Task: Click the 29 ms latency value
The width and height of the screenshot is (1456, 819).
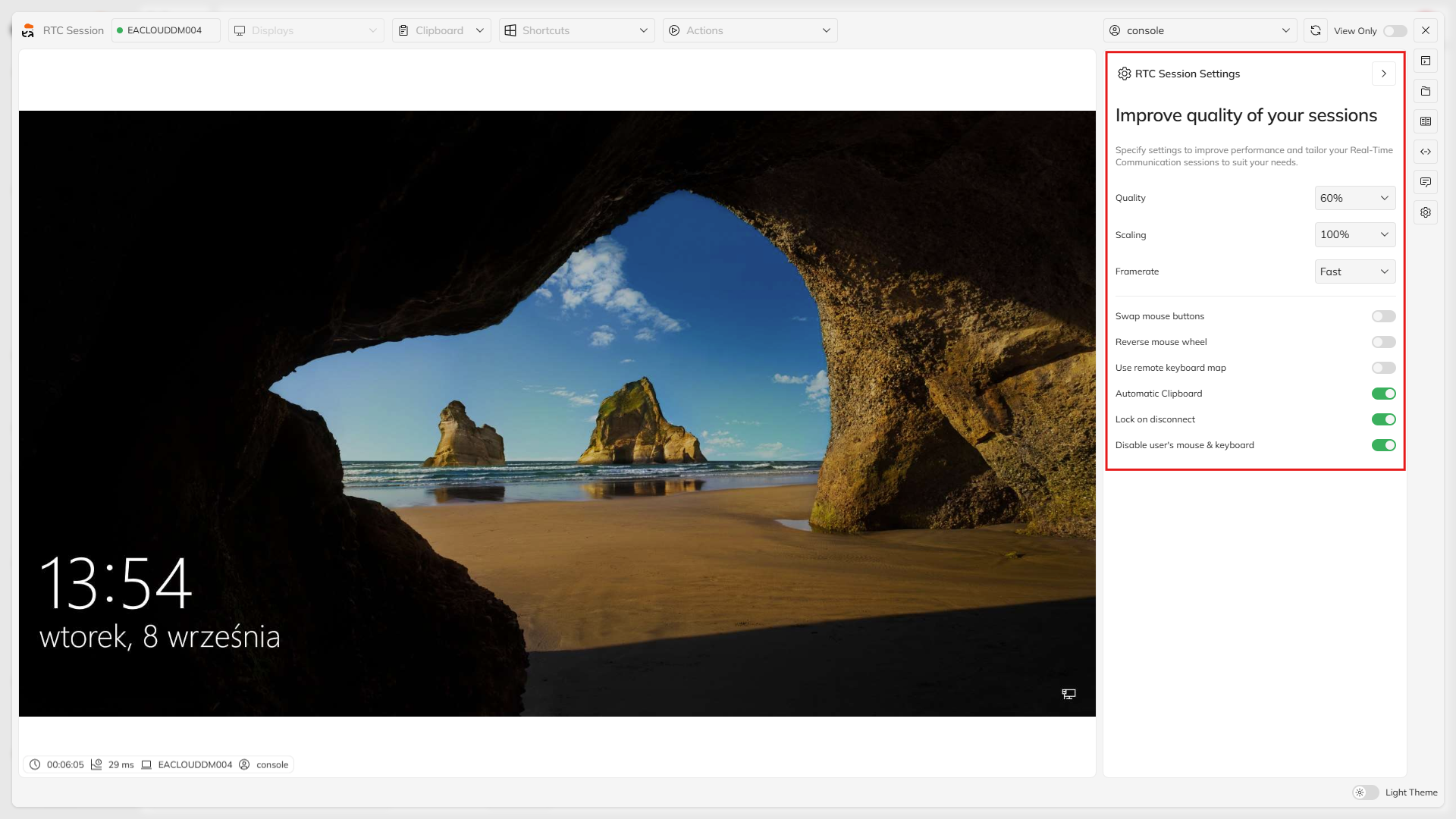Action: coord(121,764)
